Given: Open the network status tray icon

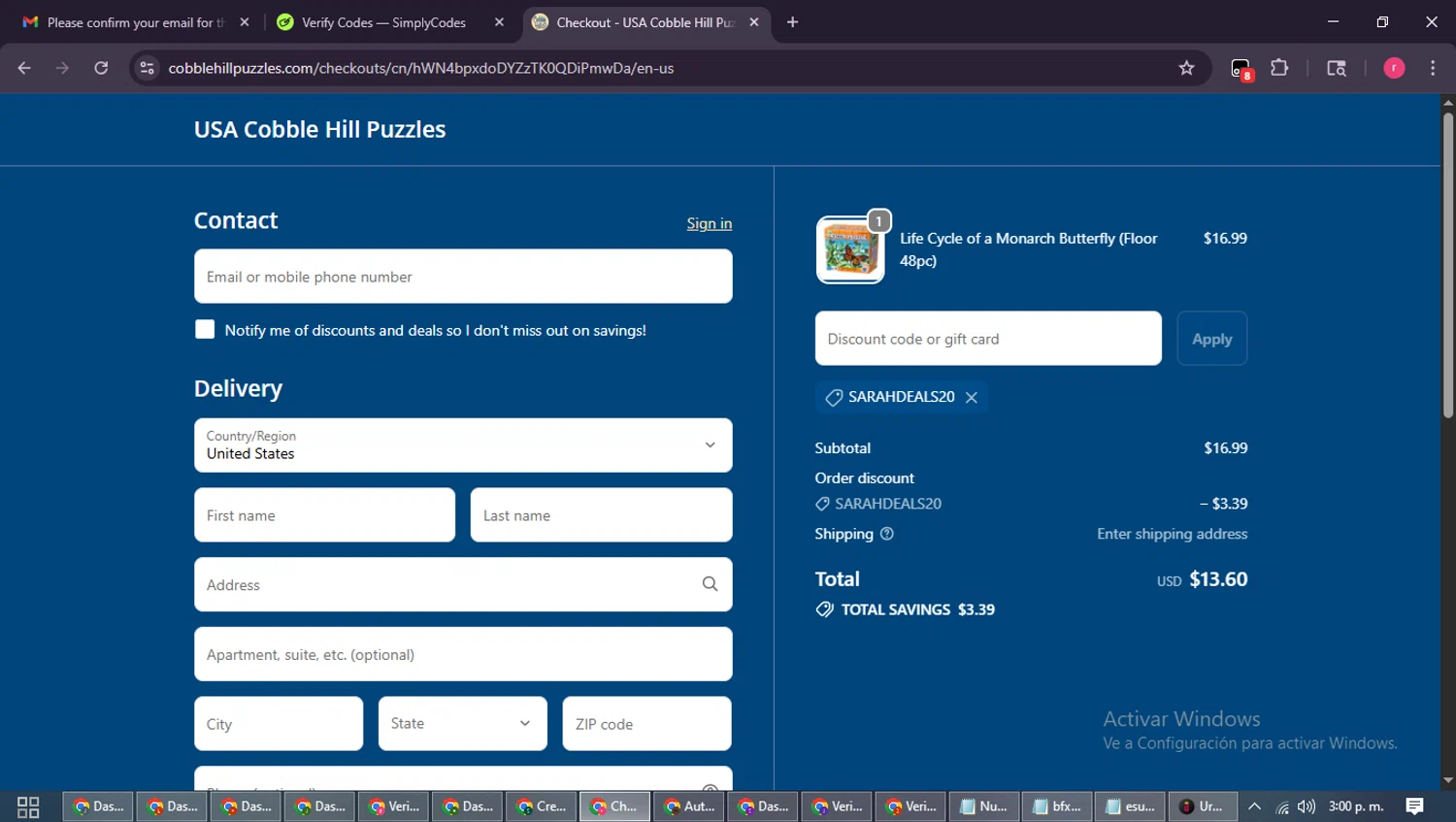Looking at the screenshot, I should pos(1282,806).
